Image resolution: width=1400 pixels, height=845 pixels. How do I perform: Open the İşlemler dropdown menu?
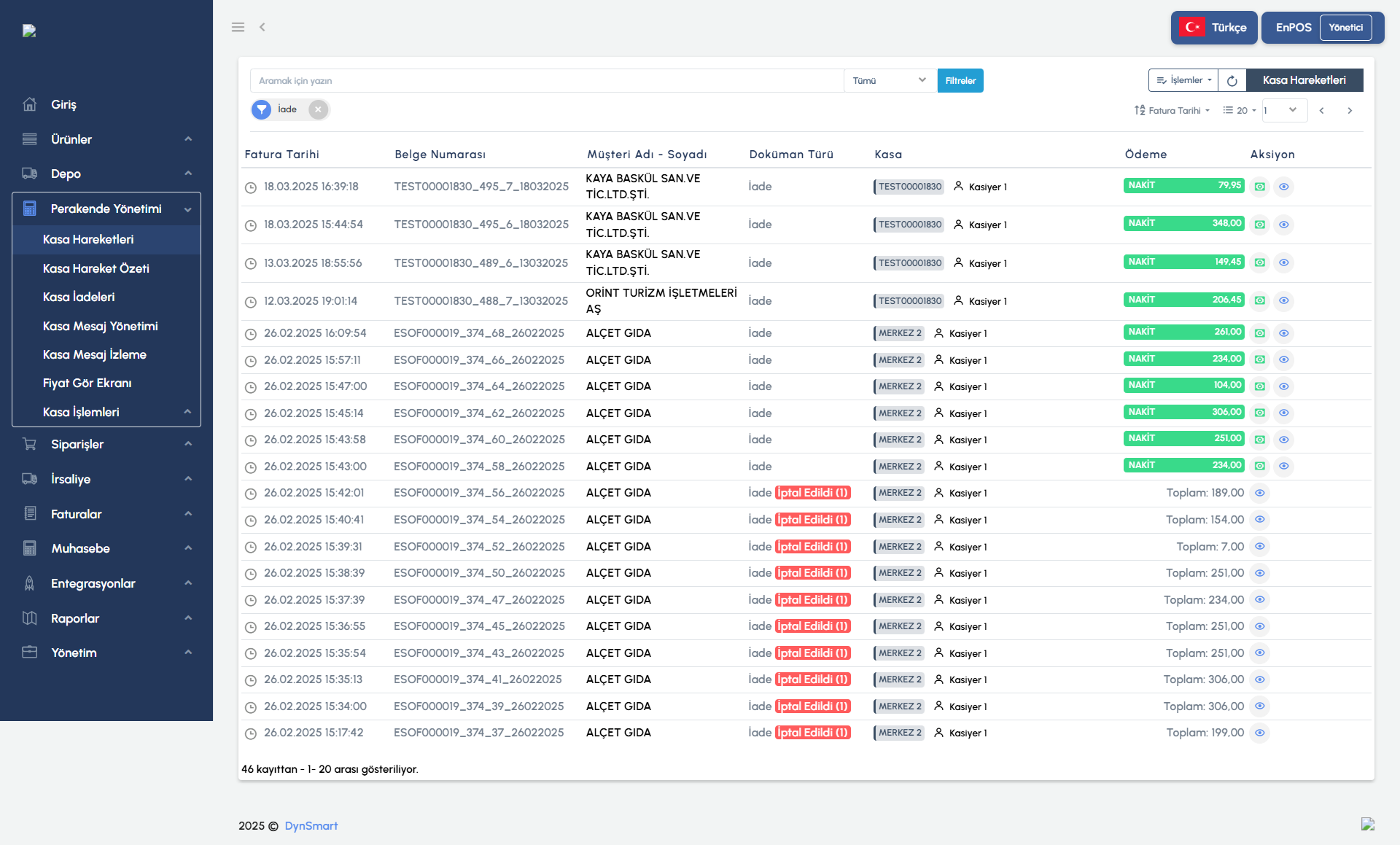1183,80
